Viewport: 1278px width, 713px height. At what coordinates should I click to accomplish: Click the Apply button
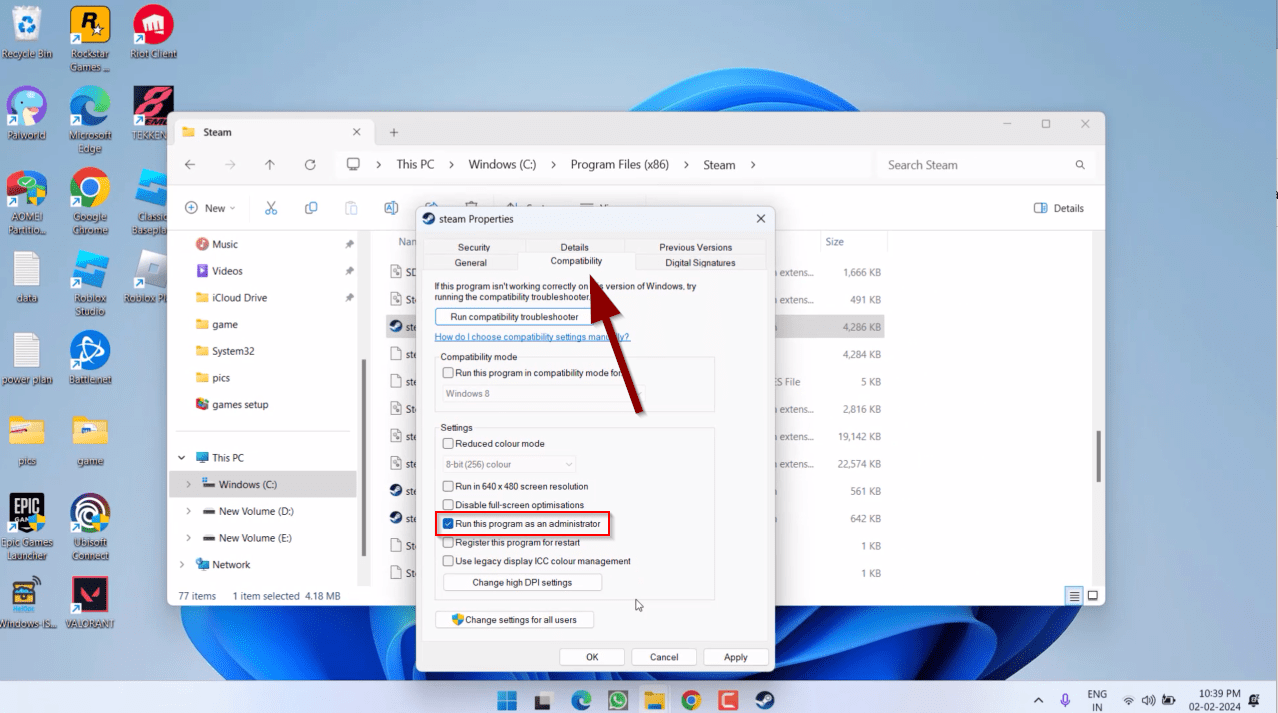[x=735, y=657]
